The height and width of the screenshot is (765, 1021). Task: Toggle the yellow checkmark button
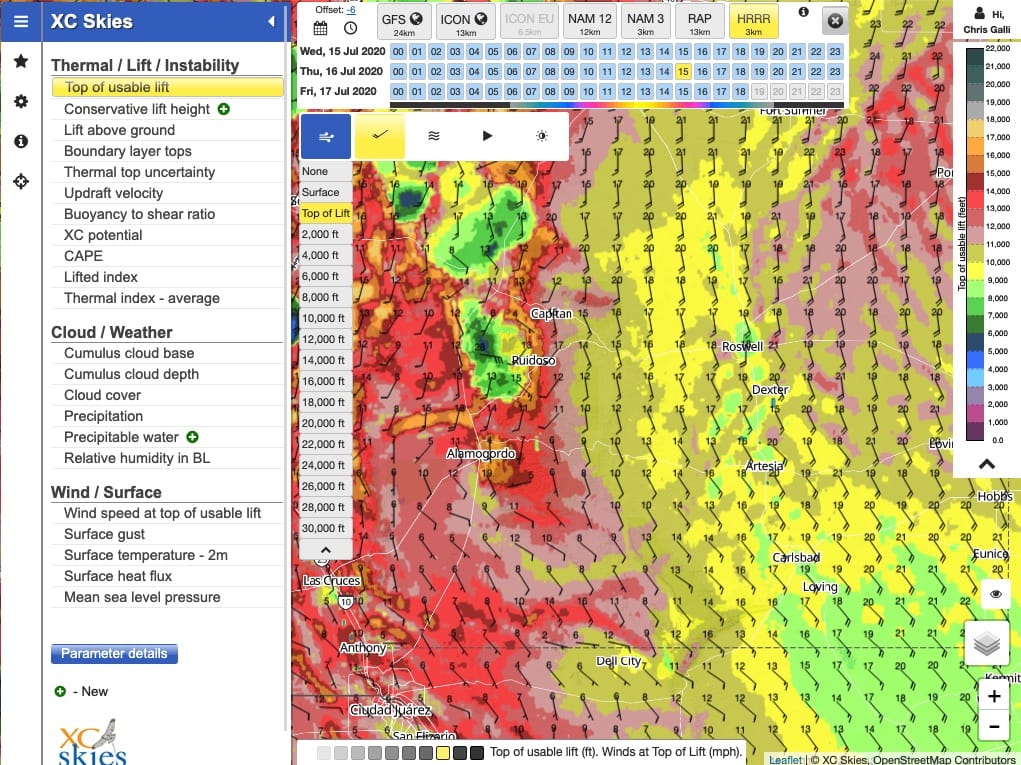[x=380, y=136]
